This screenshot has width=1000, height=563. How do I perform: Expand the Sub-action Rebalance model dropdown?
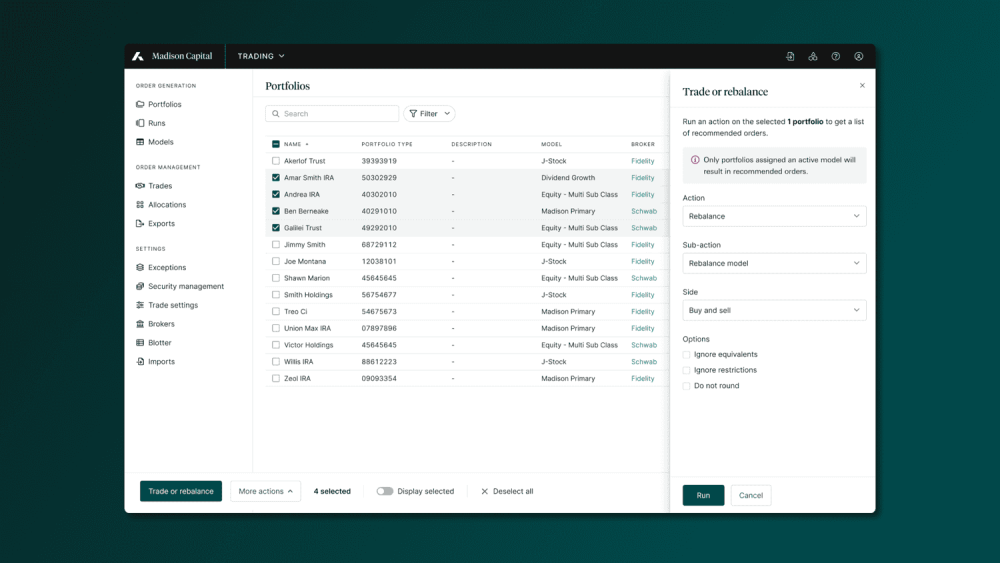(x=774, y=263)
